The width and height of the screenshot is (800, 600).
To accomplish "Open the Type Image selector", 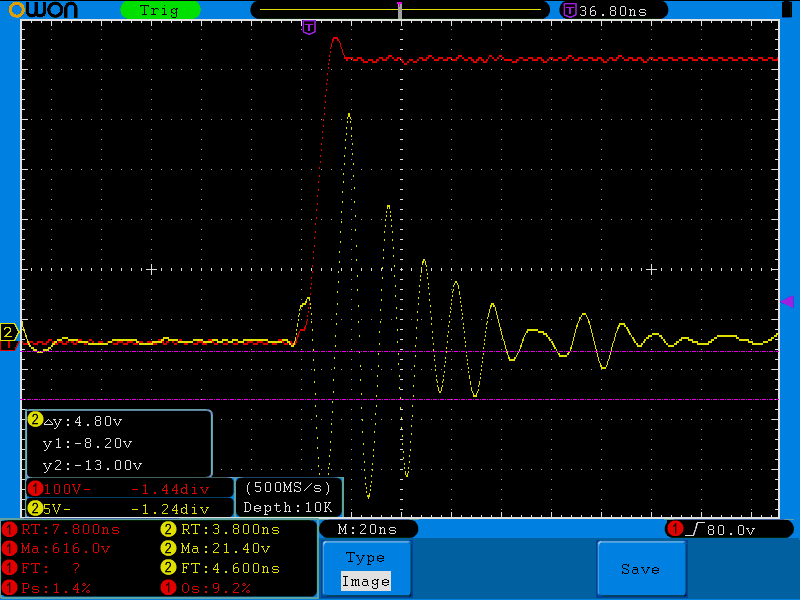I will [x=365, y=569].
